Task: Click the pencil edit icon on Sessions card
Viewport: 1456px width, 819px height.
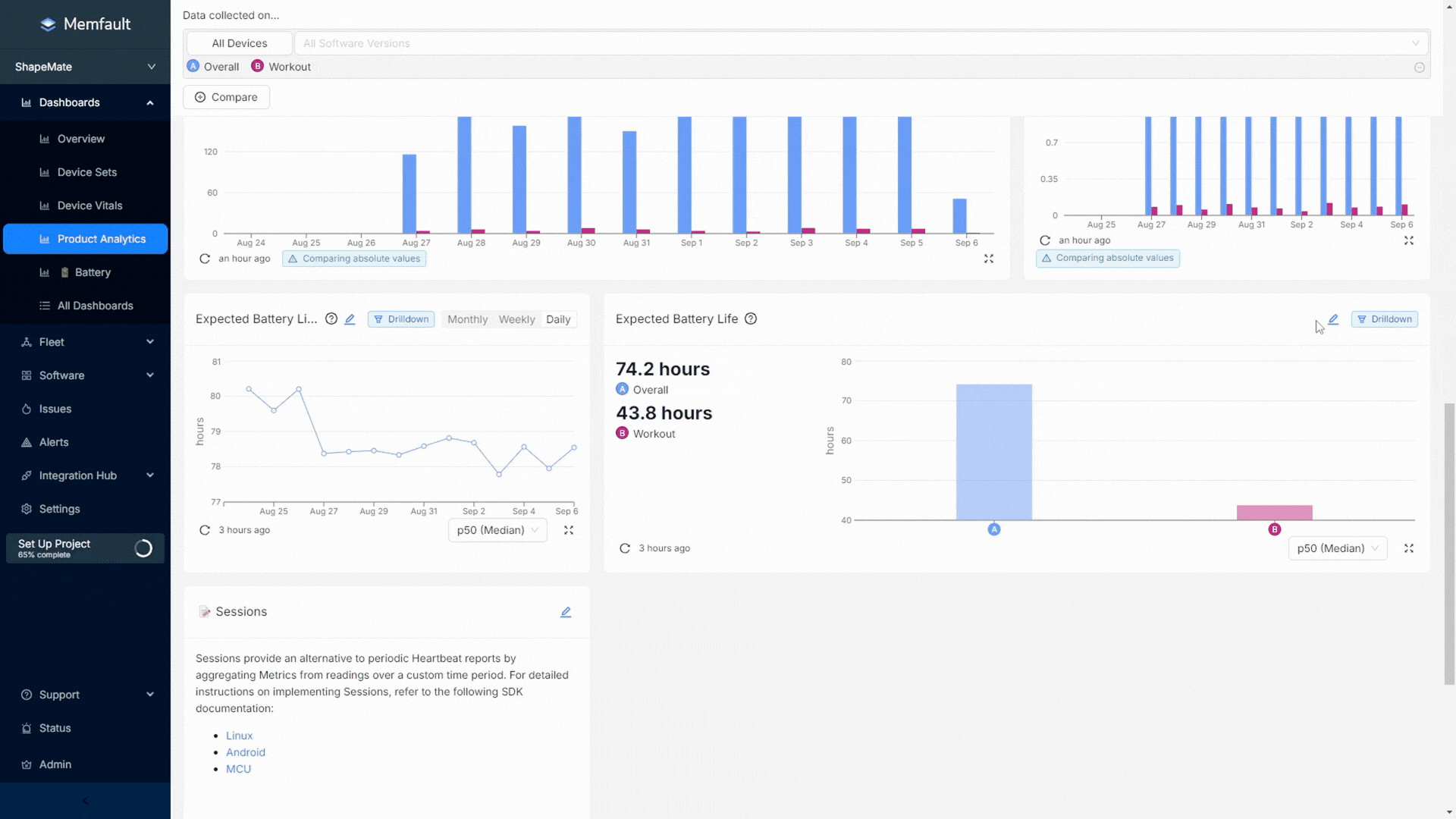Action: pos(566,612)
